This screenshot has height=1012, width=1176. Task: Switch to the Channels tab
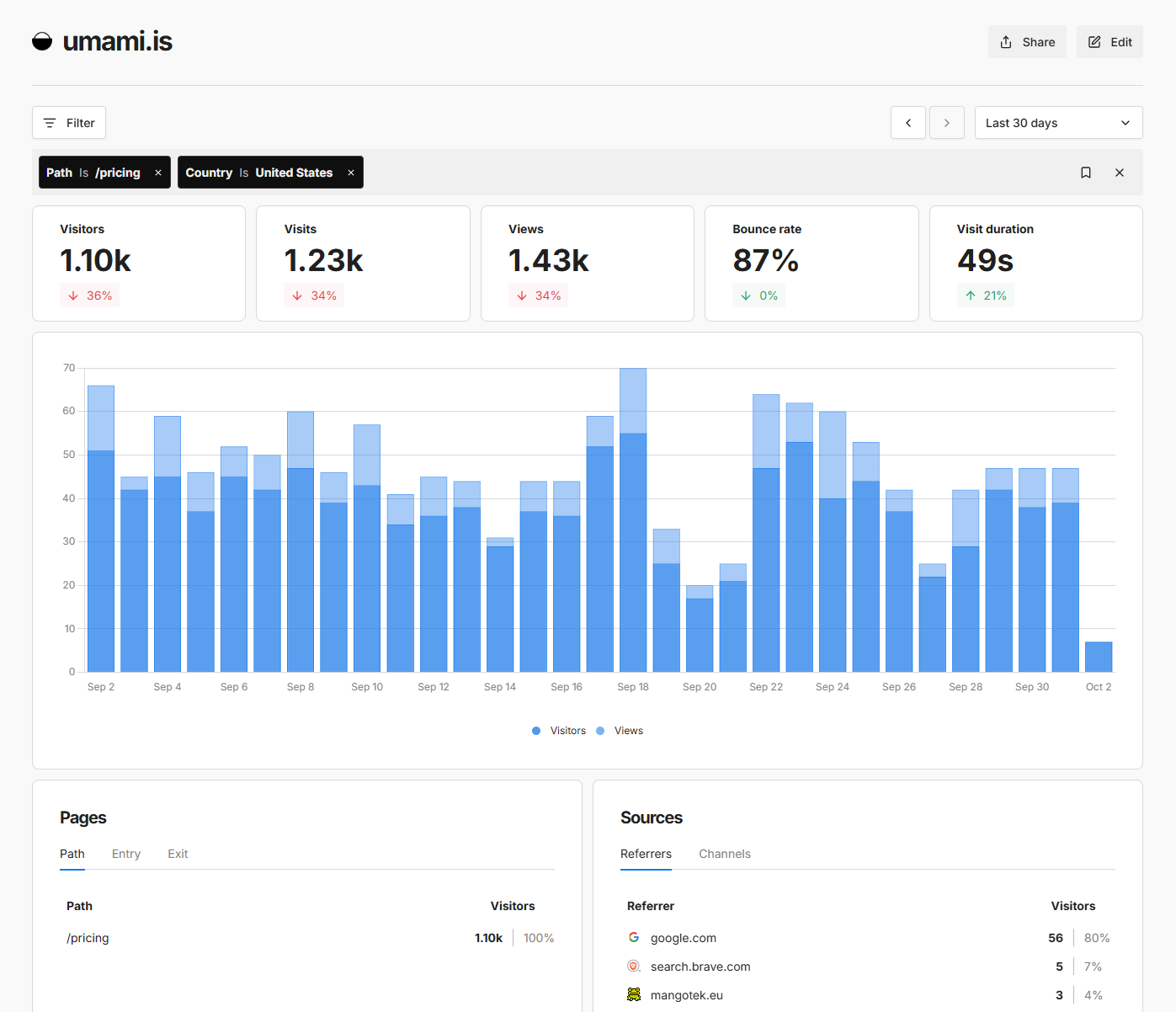coord(725,854)
